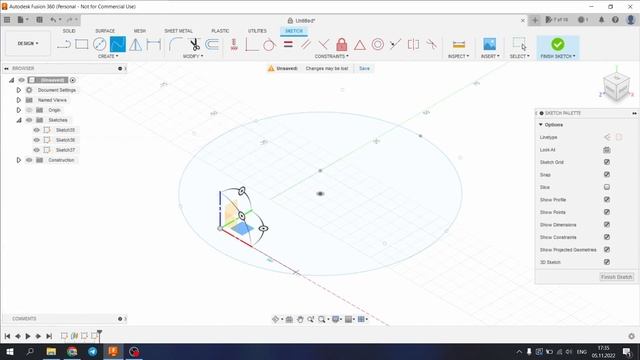Enable the Slice checkbox
Screen dimensions: 640x360
click(607, 187)
